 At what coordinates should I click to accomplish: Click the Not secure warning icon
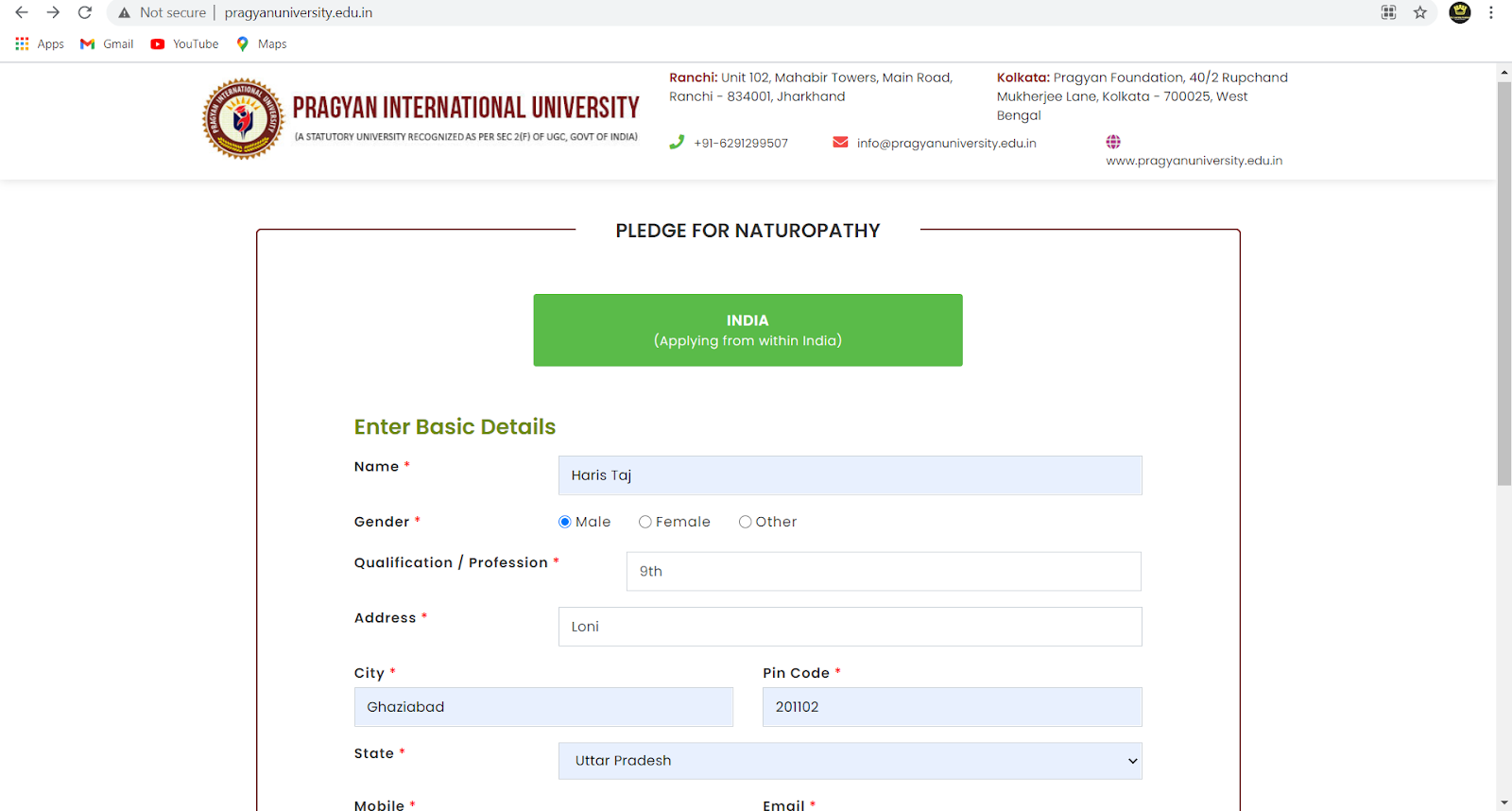coord(124,12)
